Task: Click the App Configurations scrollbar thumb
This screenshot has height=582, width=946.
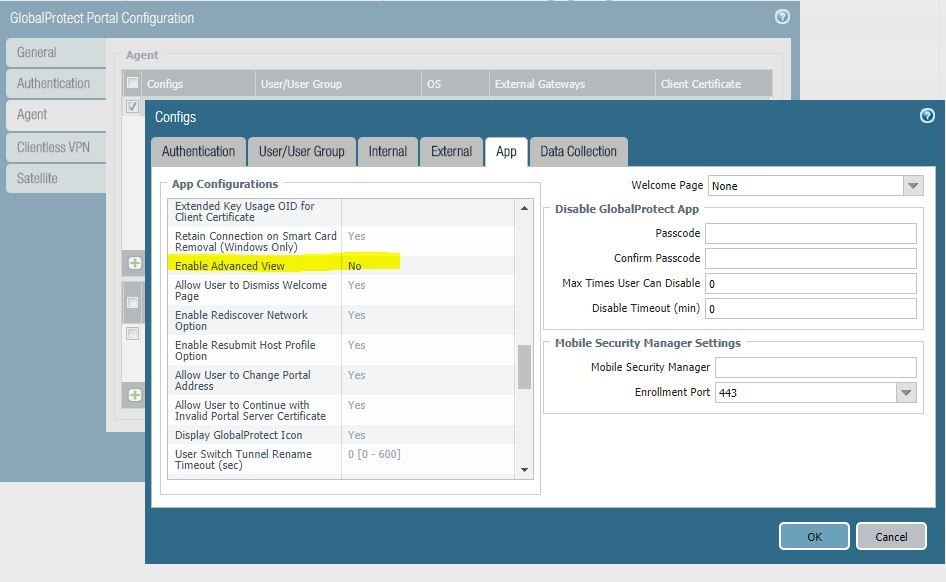Action: (524, 367)
